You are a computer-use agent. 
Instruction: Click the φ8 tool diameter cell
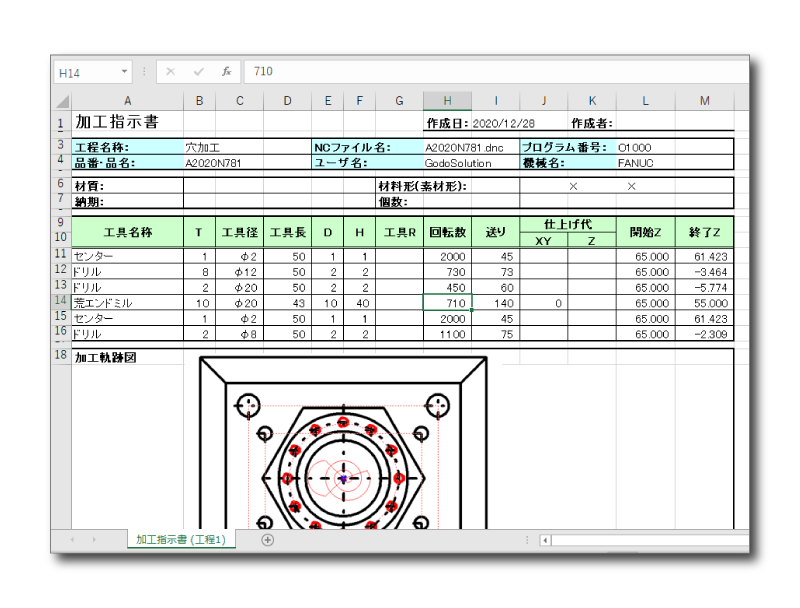[240, 334]
